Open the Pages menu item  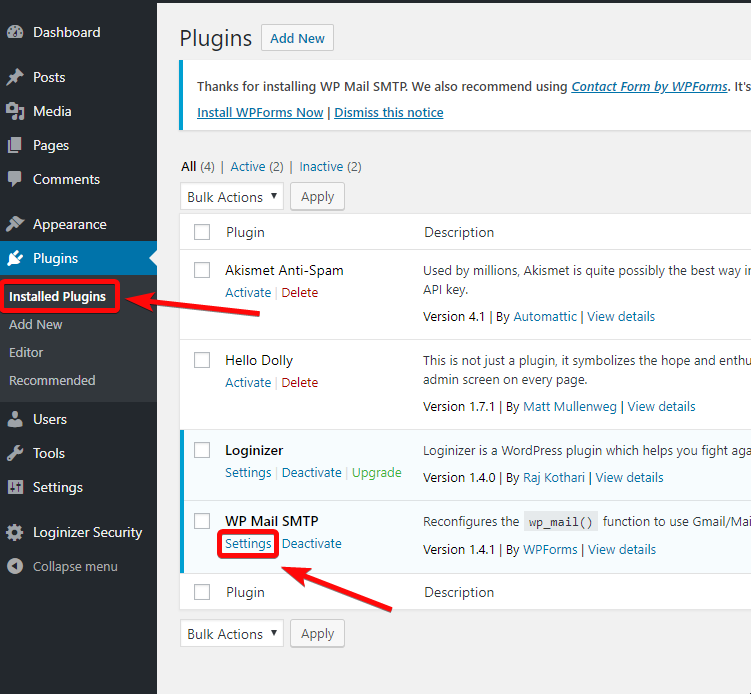tap(51, 145)
